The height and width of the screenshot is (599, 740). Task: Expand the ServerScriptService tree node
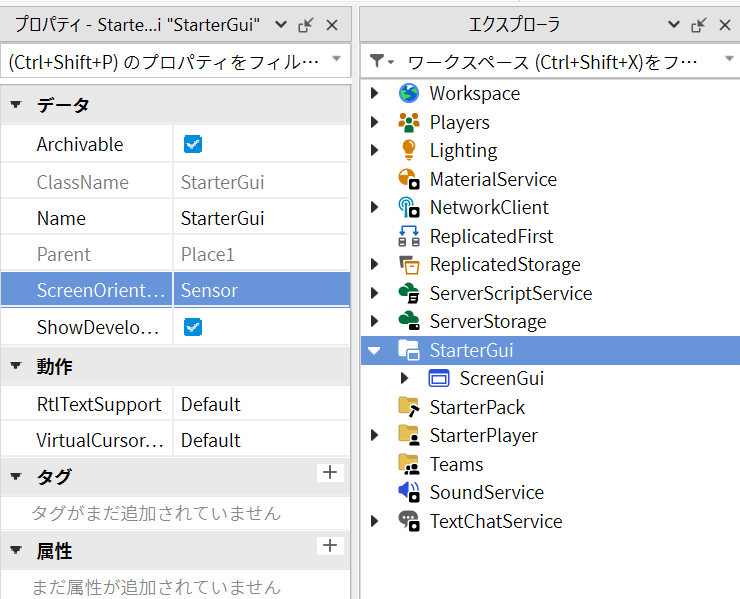click(x=375, y=293)
